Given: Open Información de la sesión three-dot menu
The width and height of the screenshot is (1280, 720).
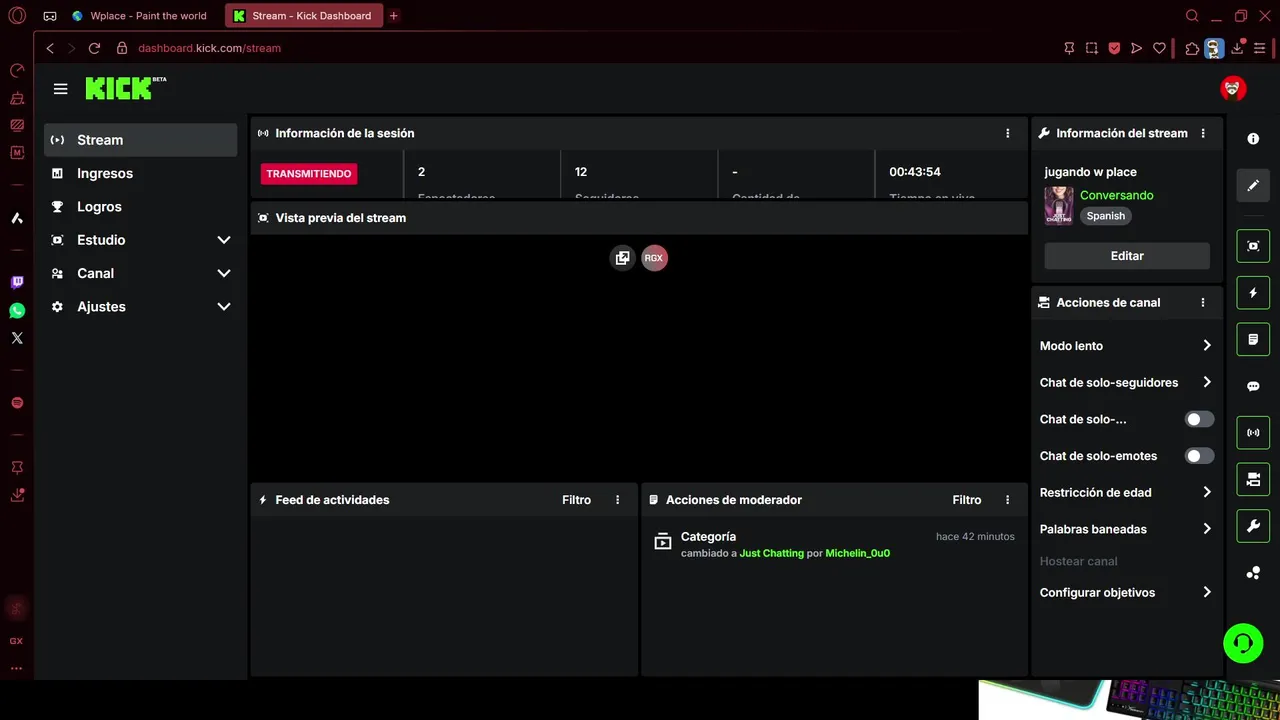Looking at the screenshot, I should [1007, 133].
